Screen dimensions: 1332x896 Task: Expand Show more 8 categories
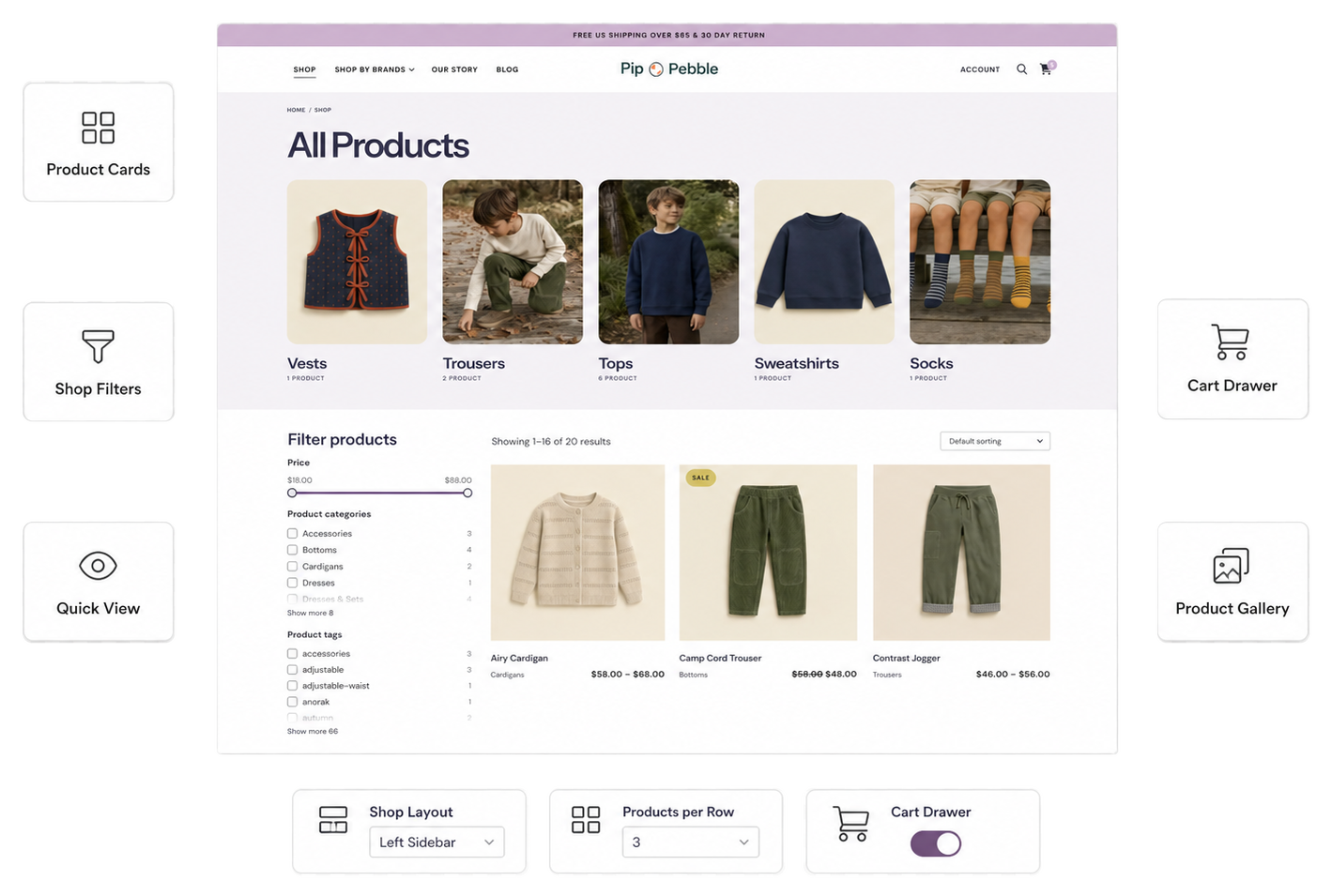click(x=310, y=613)
